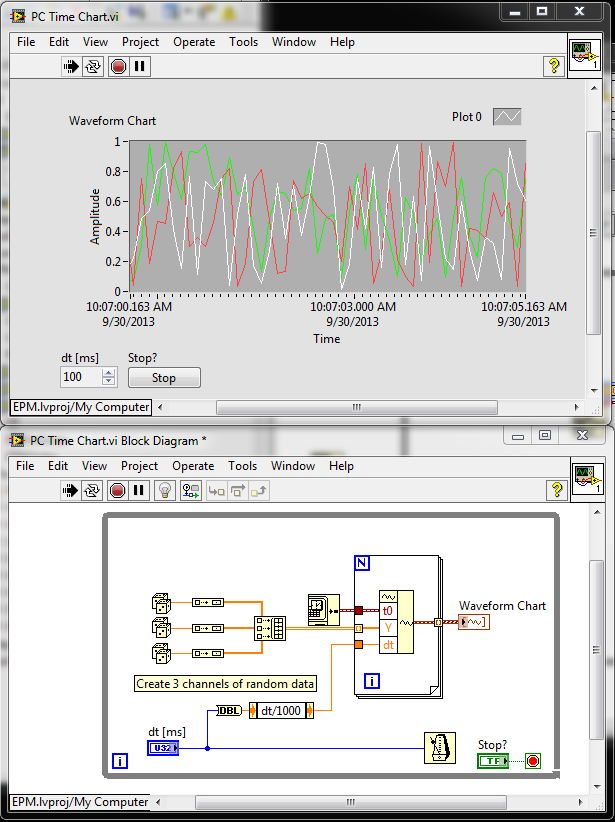Select the Waveform Chart indicator terminal
The height and width of the screenshot is (822, 615).
[474, 622]
